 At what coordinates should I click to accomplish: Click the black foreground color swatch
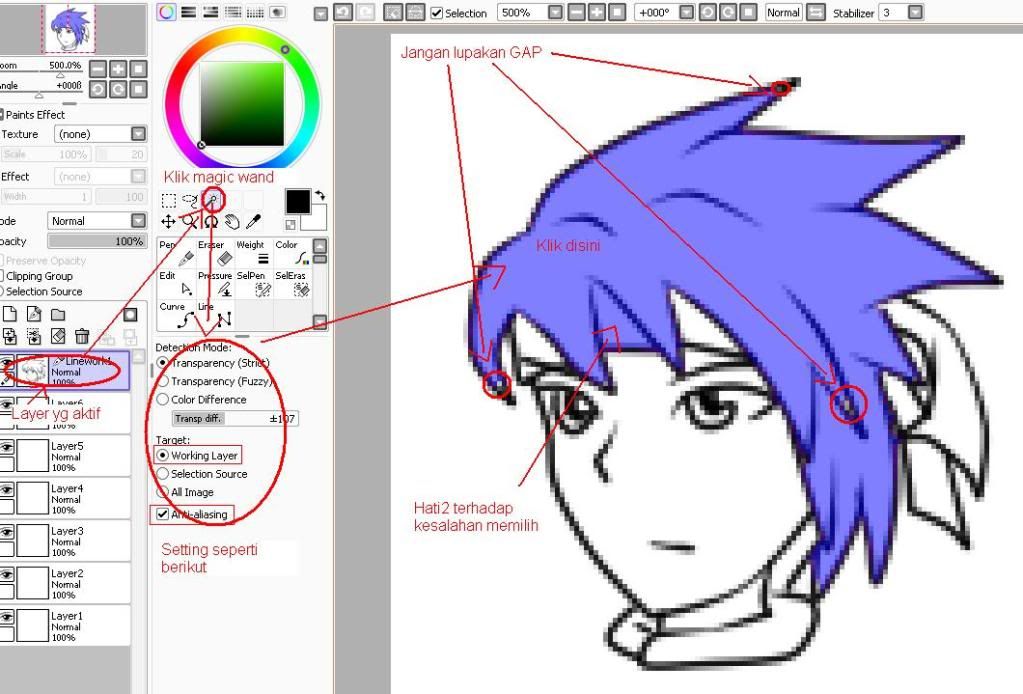click(297, 201)
